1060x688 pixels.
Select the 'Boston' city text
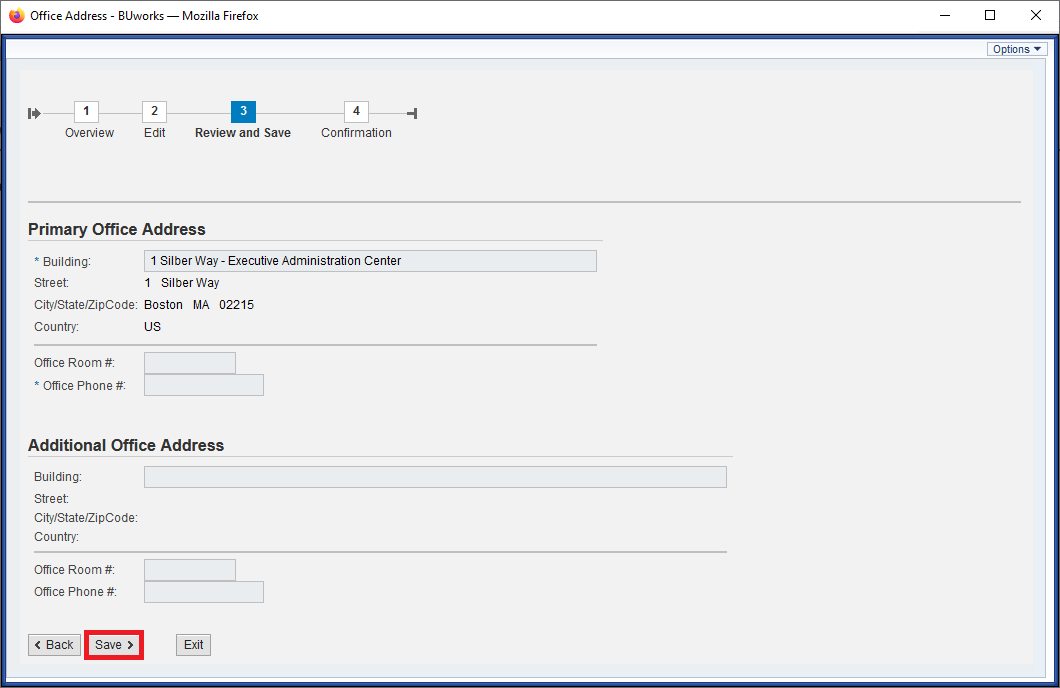click(x=164, y=305)
